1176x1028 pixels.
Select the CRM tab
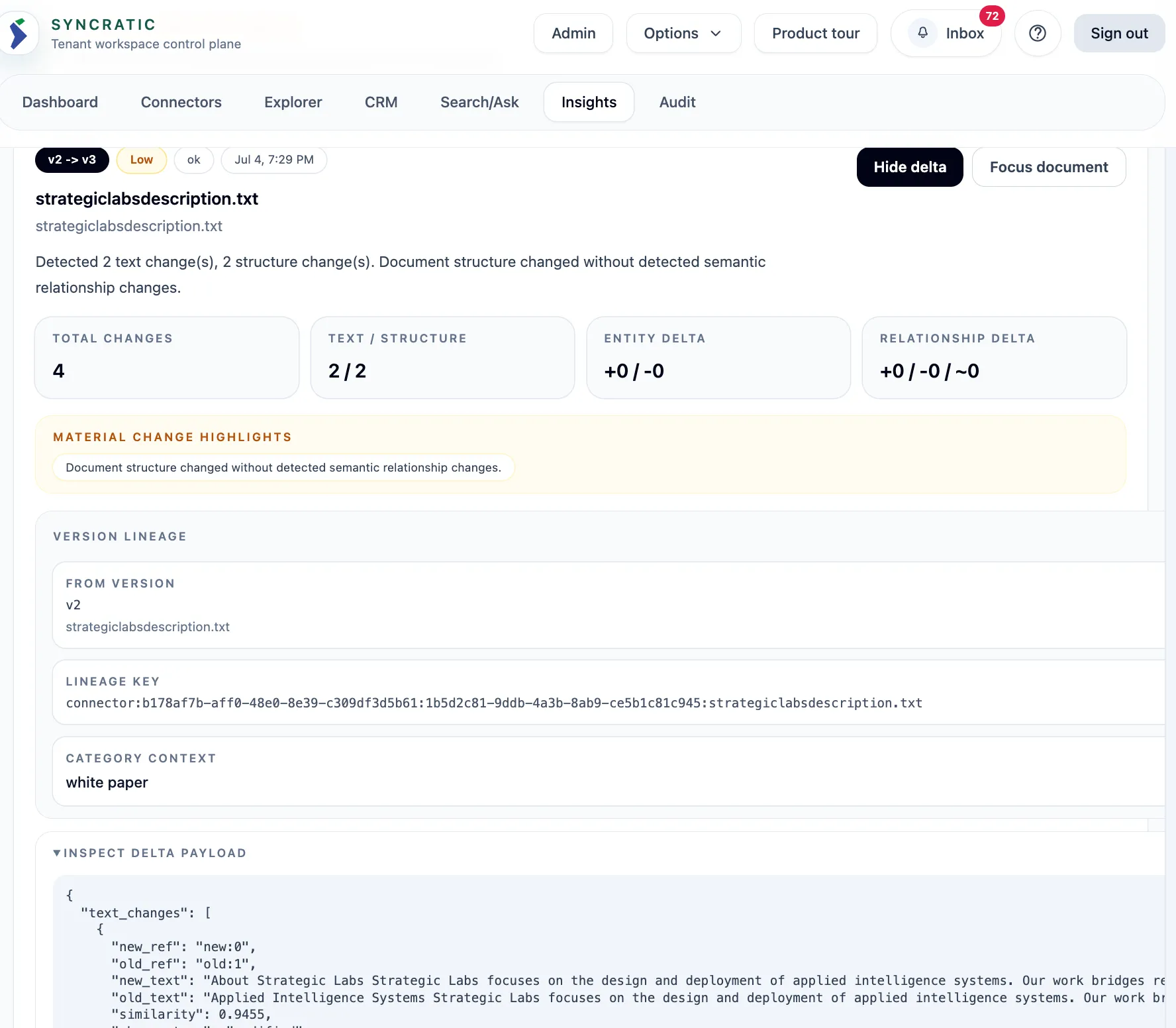[x=381, y=102]
